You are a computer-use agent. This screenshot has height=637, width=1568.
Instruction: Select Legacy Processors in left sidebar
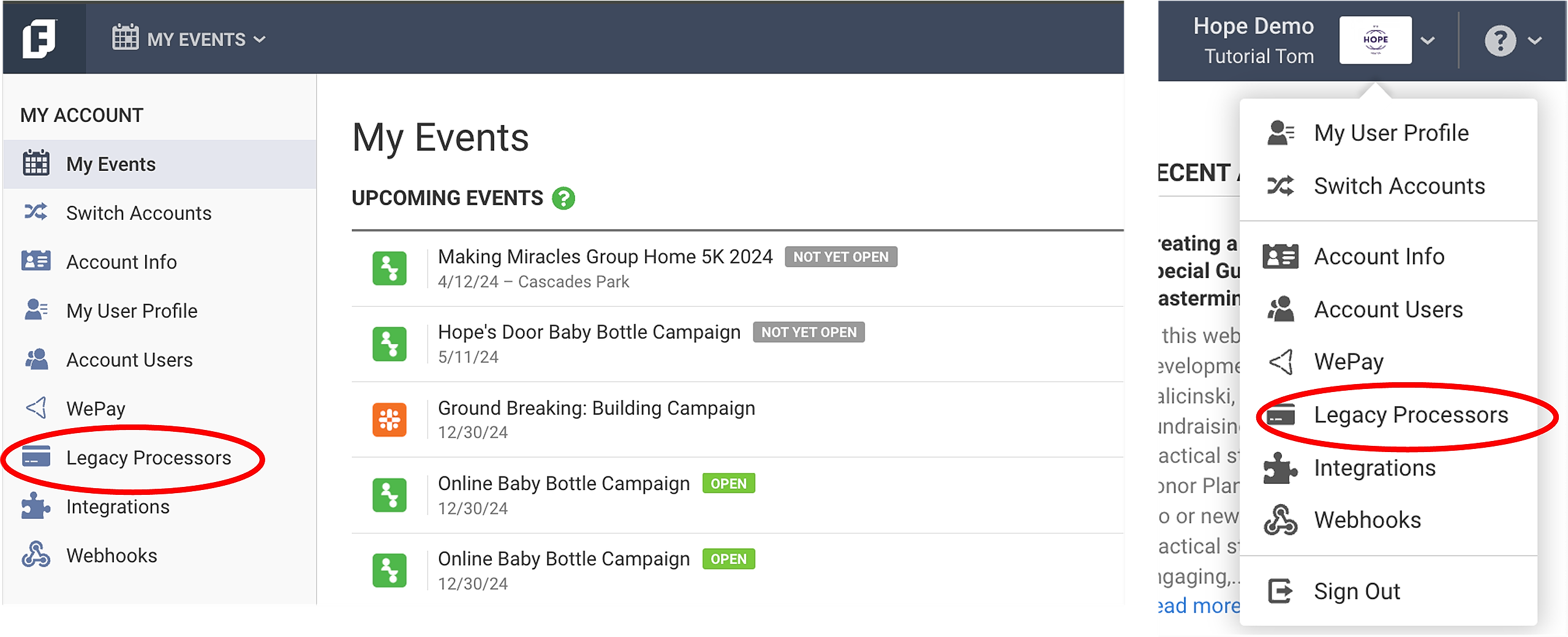click(x=148, y=458)
